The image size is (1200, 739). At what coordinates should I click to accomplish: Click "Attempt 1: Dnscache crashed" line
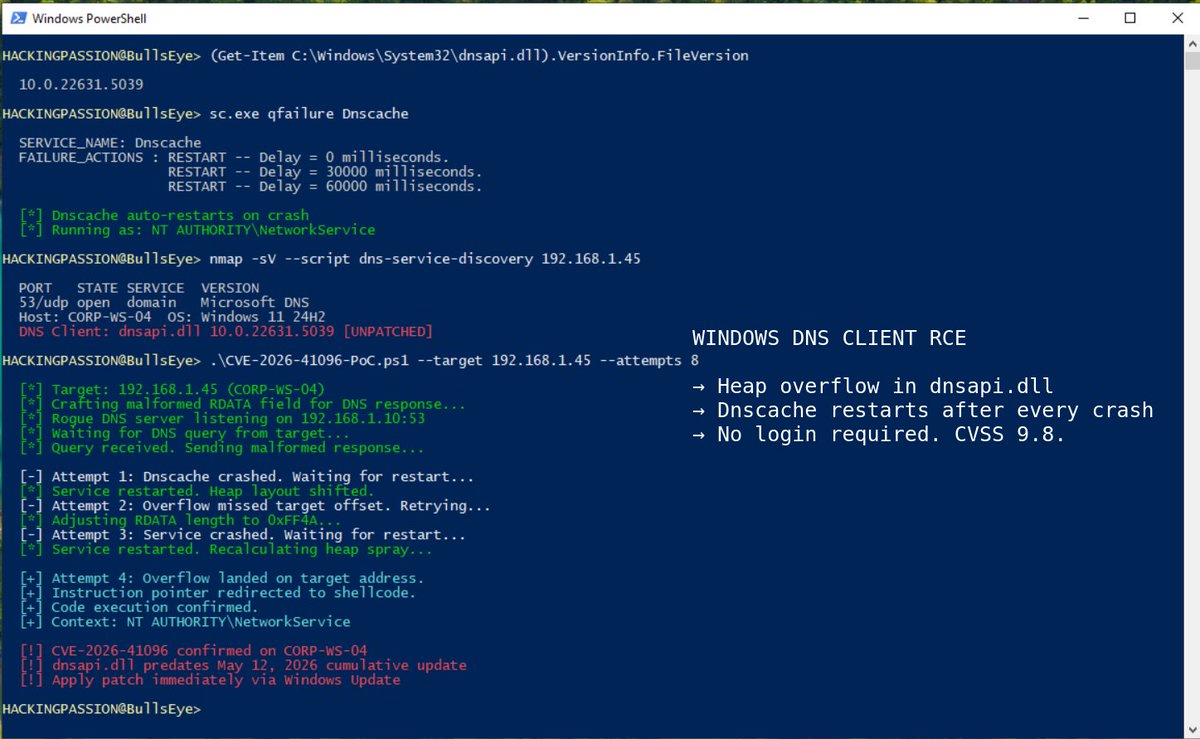click(247, 477)
